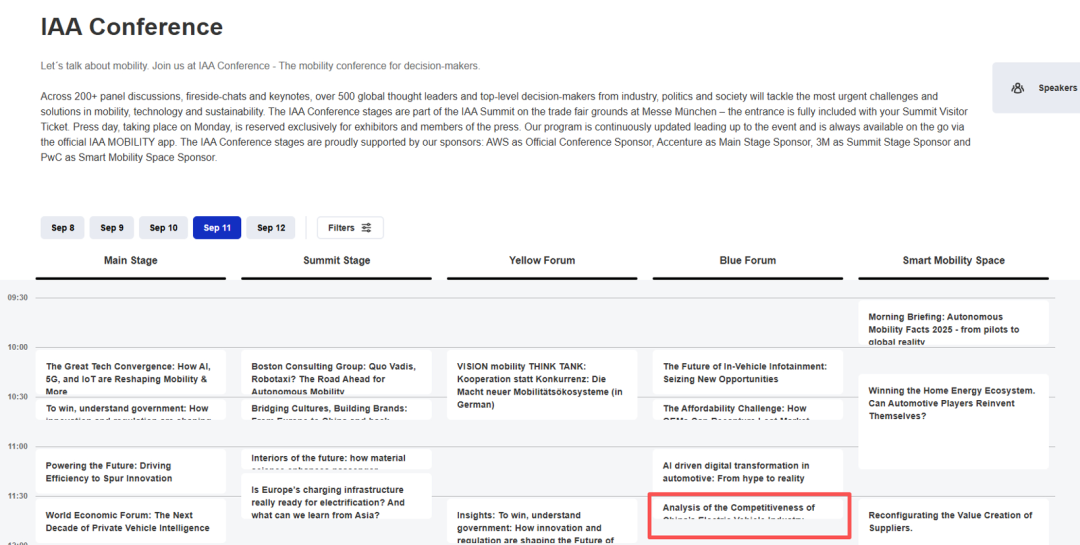Screen dimensions: 1080x545
Task: Open The Great Tech Convergence session
Action: (x=131, y=373)
